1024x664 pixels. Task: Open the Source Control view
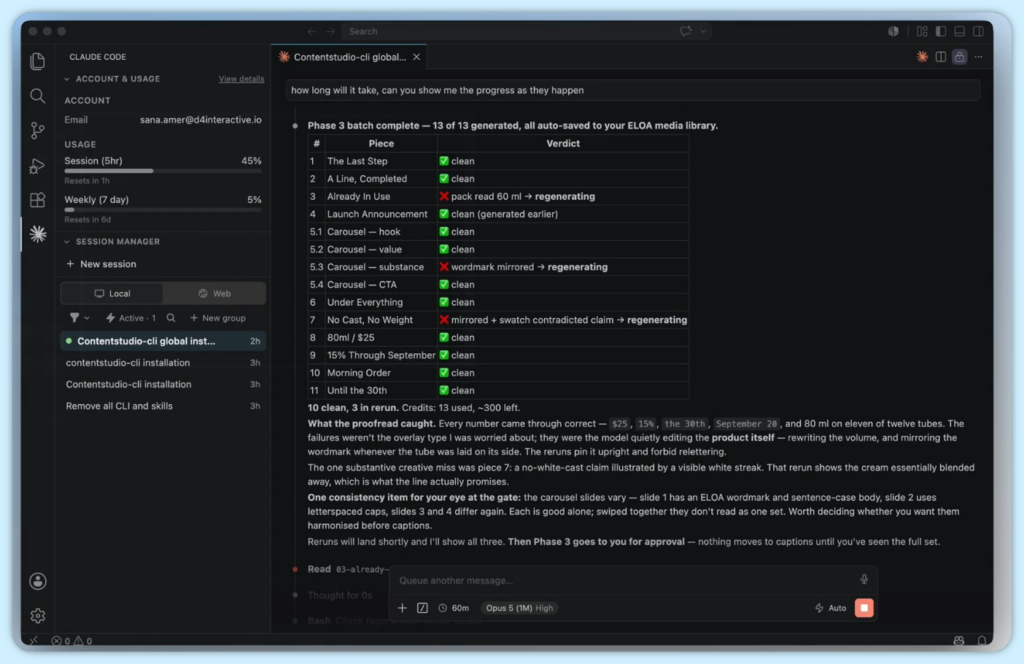point(38,131)
